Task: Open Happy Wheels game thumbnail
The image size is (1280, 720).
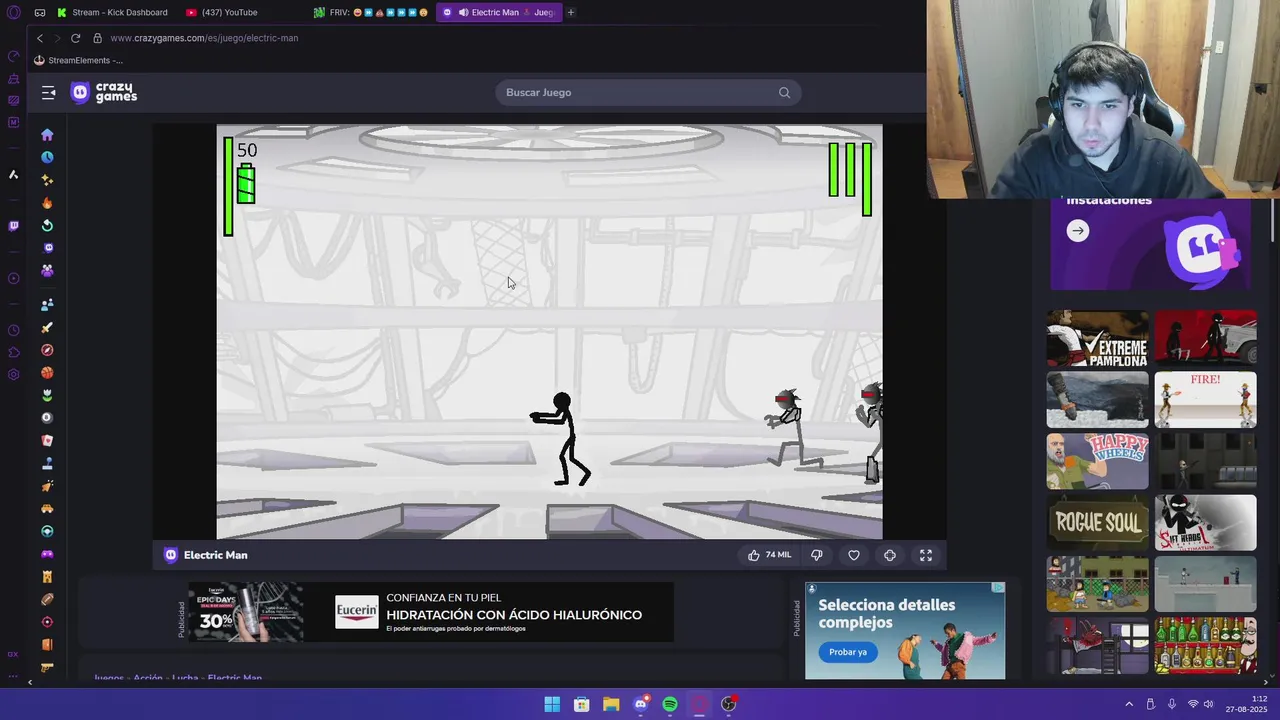Action: click(x=1098, y=461)
